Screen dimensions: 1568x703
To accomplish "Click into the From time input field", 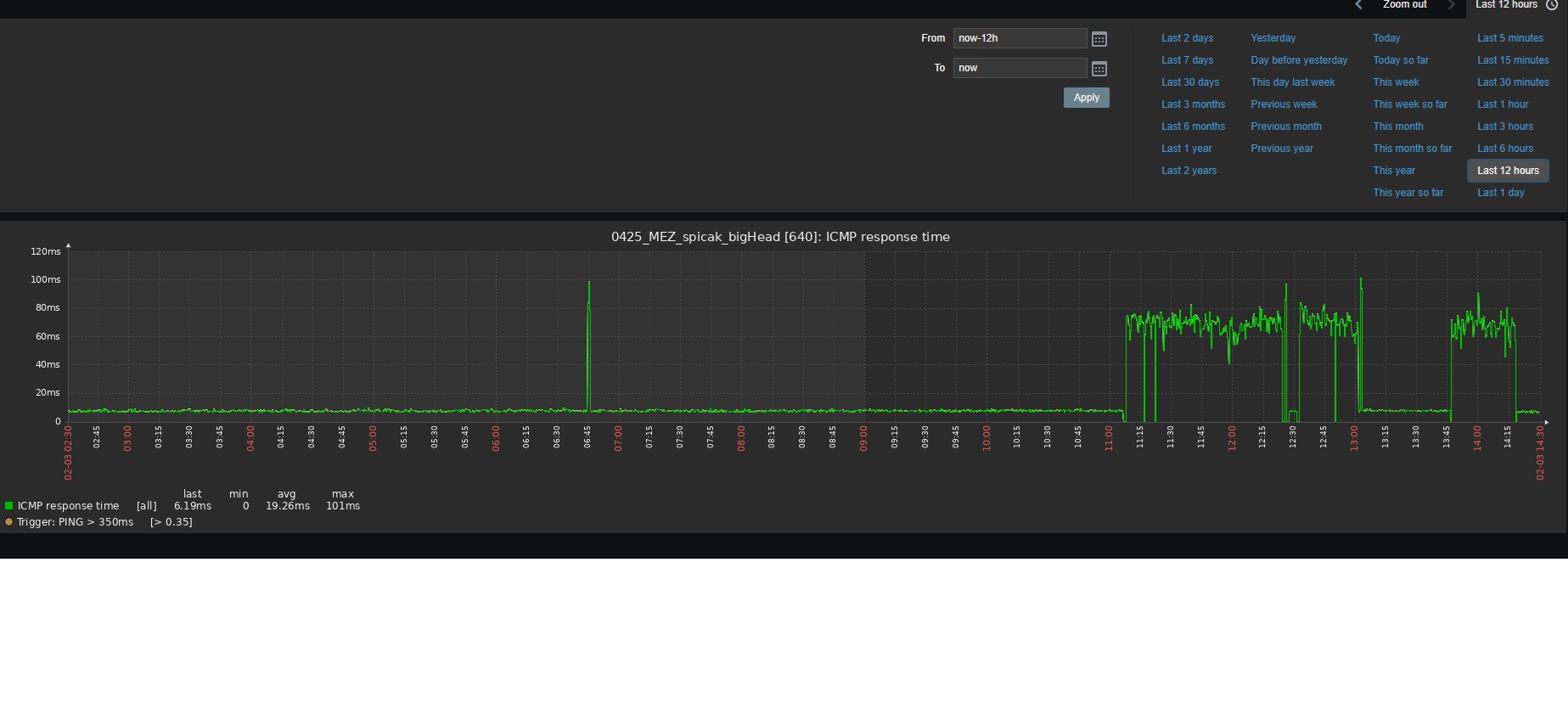I will pos(1019,38).
